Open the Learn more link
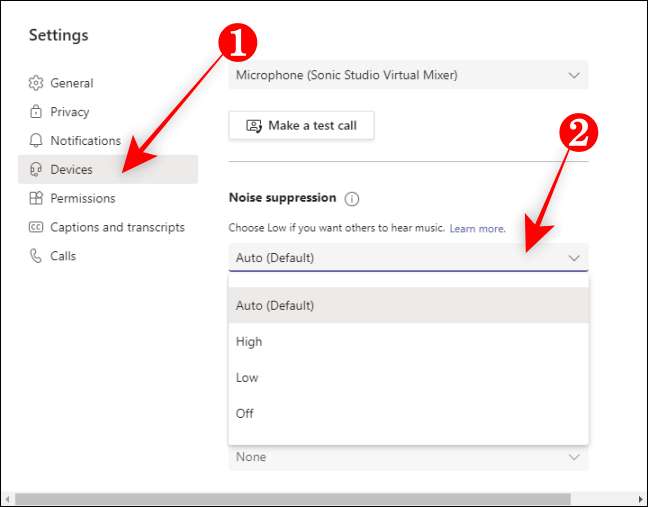648x507 pixels. pyautogui.click(x=477, y=229)
